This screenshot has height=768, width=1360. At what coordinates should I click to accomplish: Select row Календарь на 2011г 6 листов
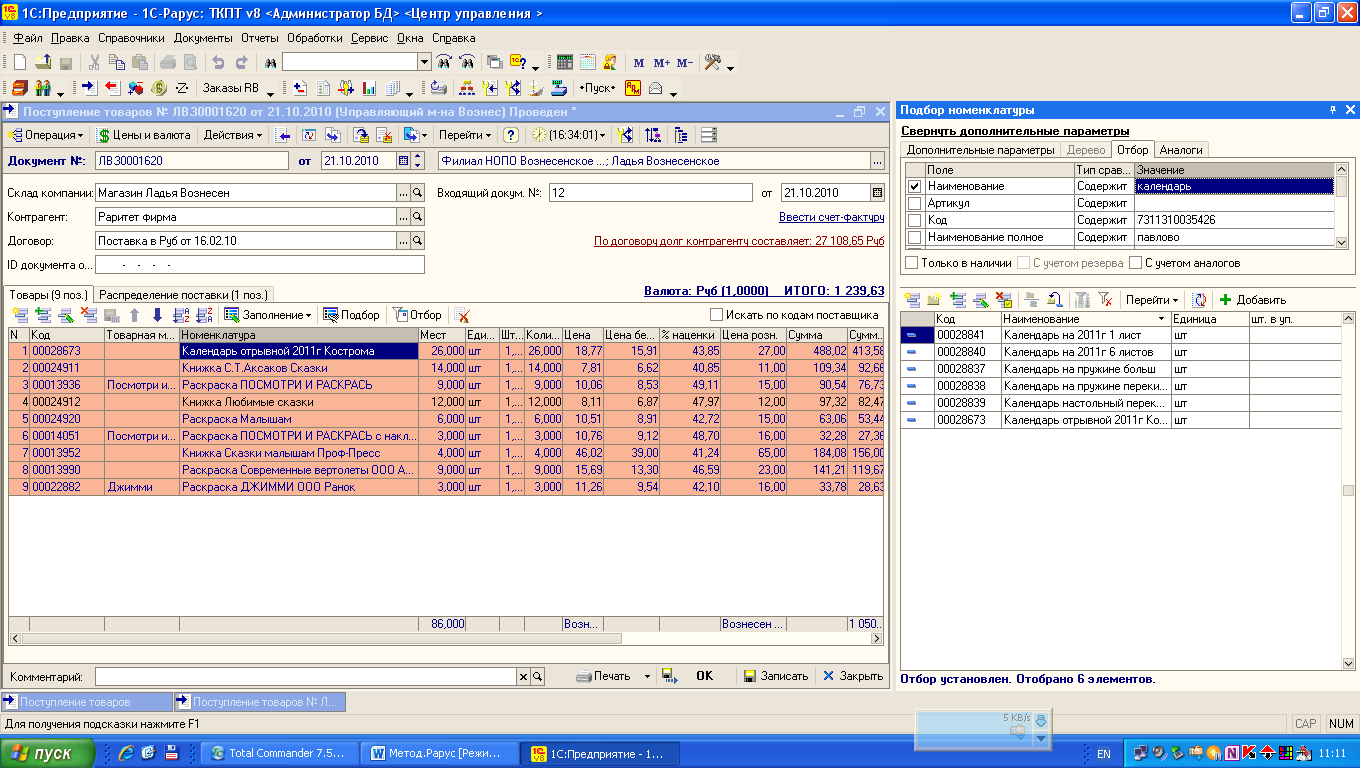pyautogui.click(x=1120, y=352)
